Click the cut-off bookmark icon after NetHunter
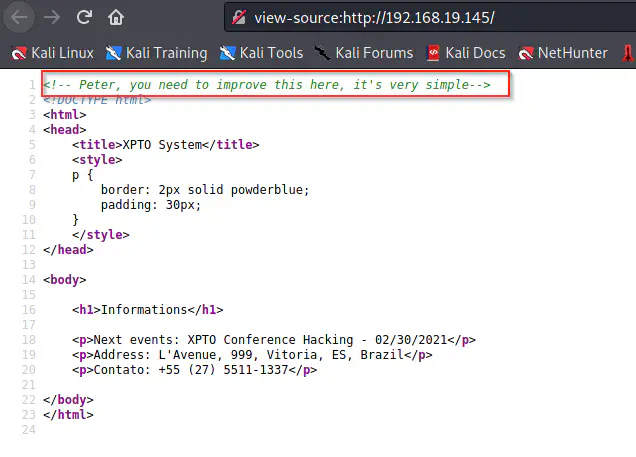This screenshot has height=457, width=636. coord(627,53)
